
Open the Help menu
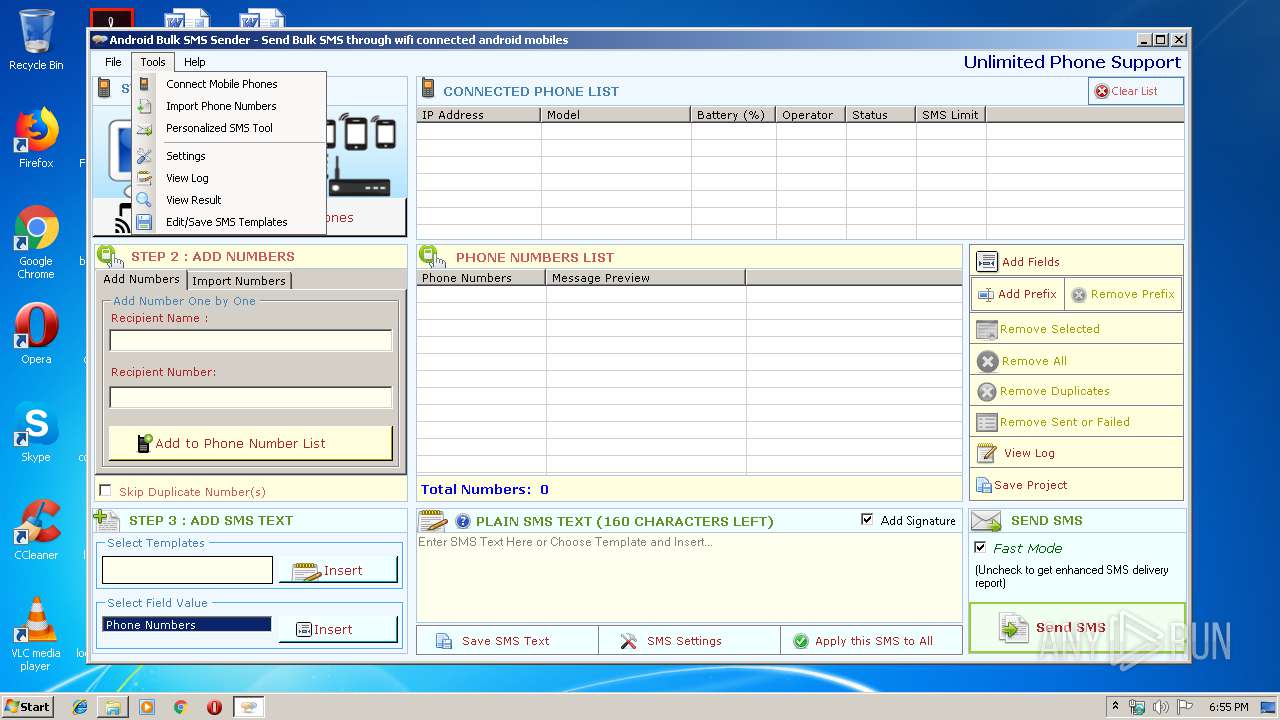[195, 62]
